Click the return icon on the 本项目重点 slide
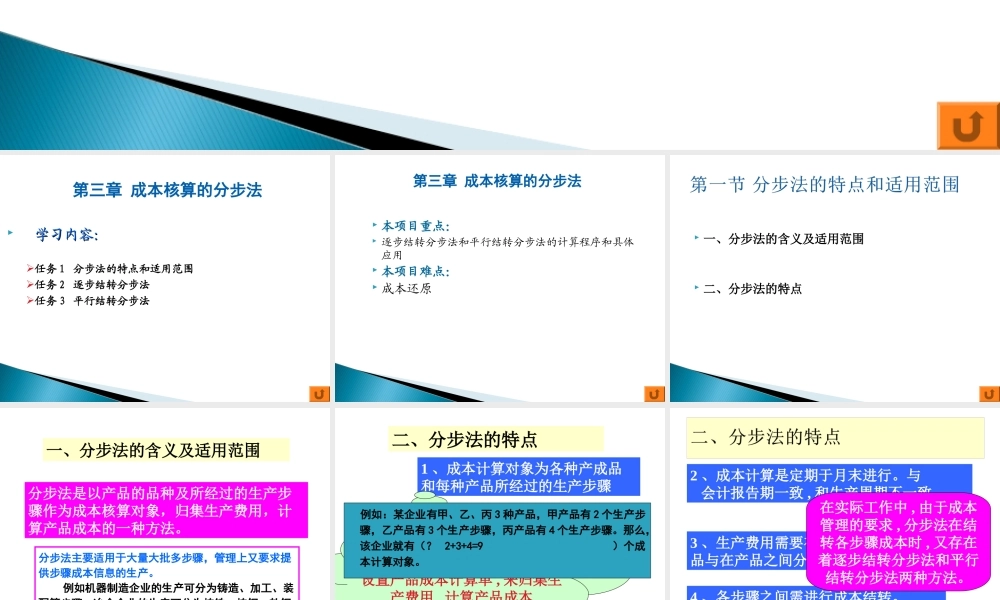Screen dimensions: 1000x600 (x=652, y=394)
